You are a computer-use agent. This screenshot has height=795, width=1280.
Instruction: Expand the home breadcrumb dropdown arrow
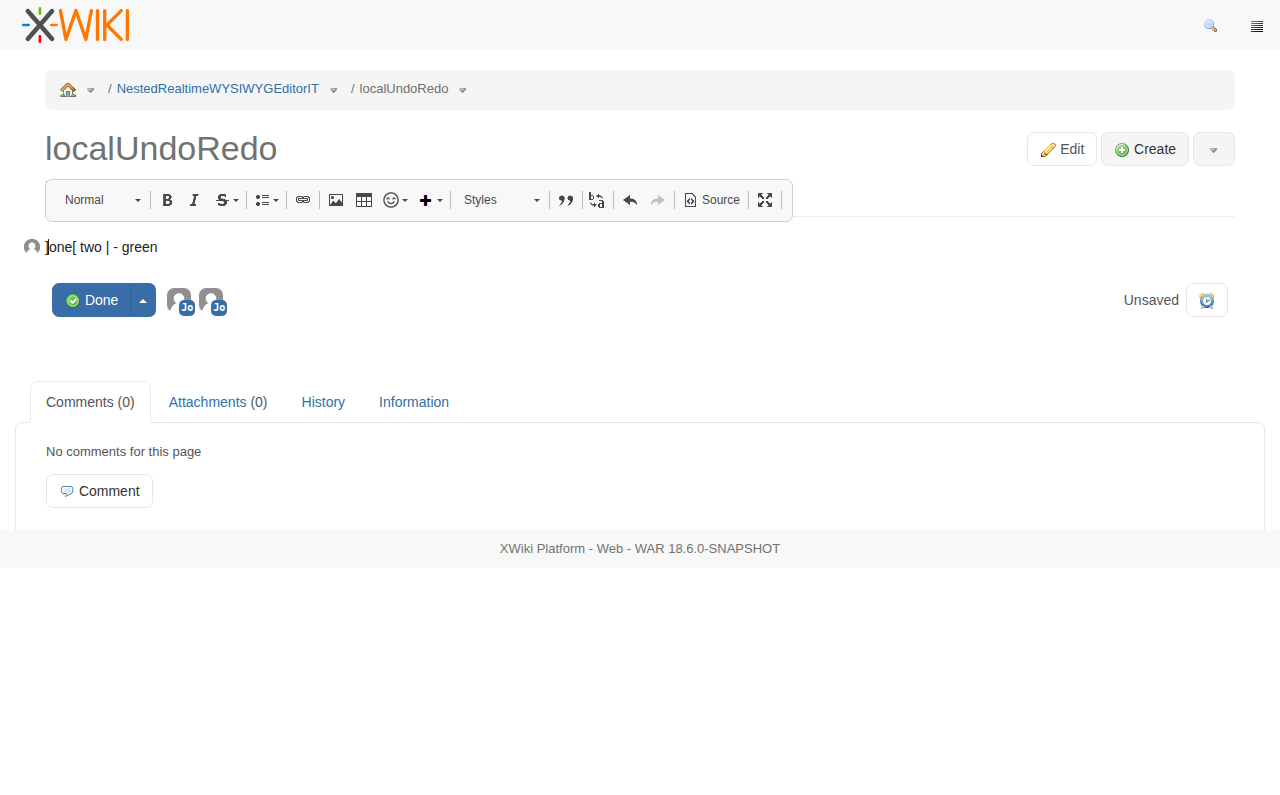91,90
